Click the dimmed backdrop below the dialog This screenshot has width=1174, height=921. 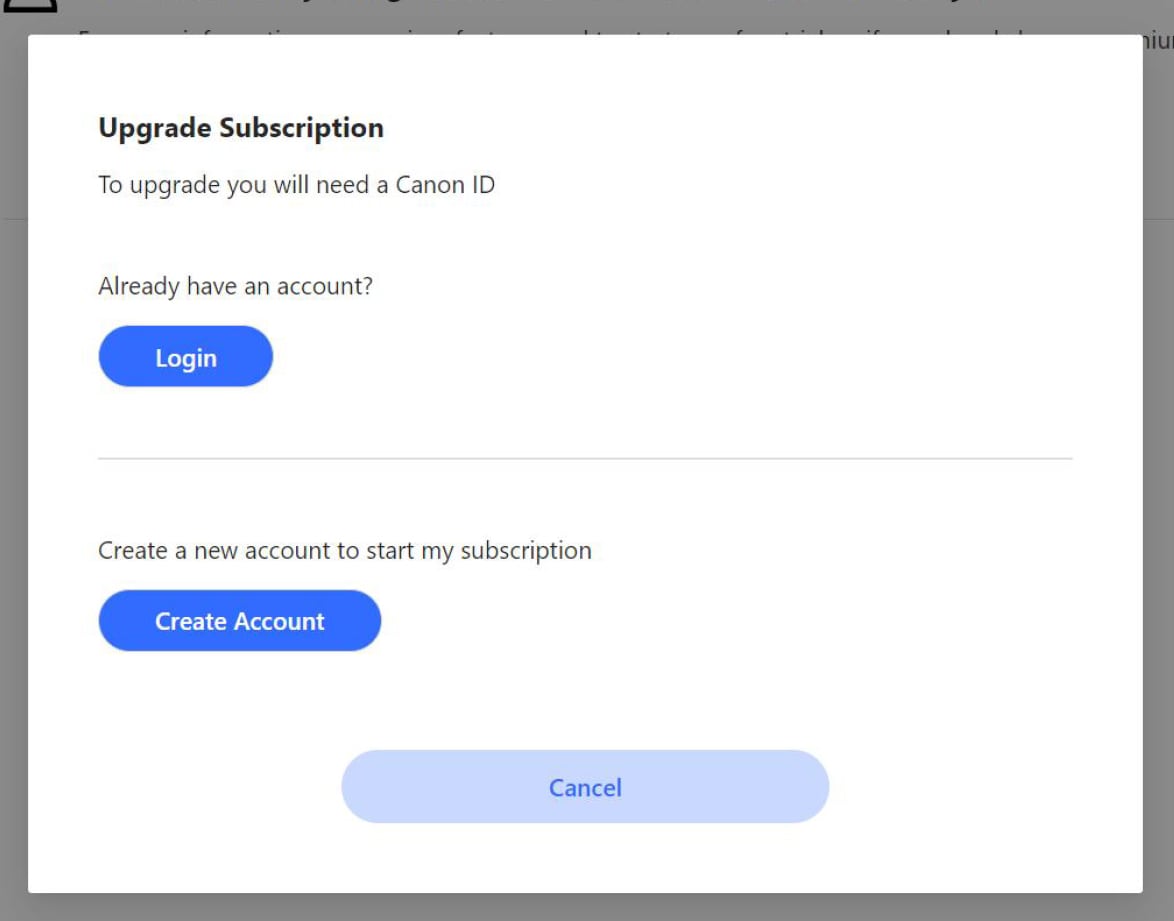587,907
